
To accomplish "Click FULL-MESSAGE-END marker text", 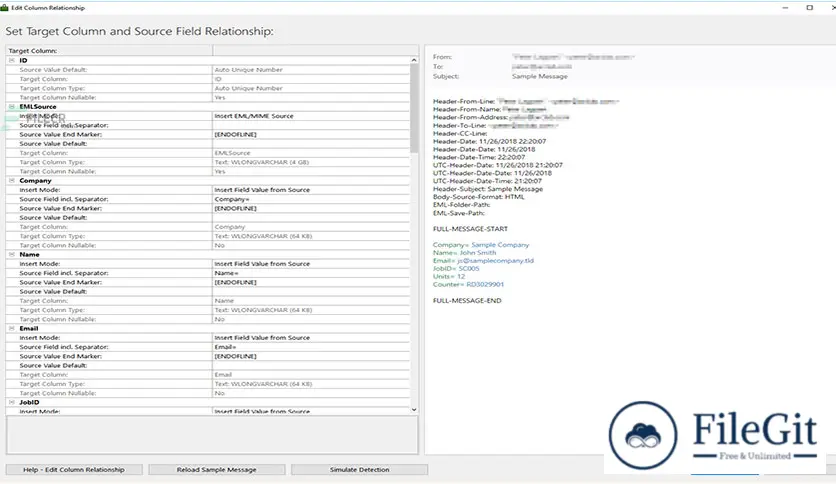I will 467,301.
